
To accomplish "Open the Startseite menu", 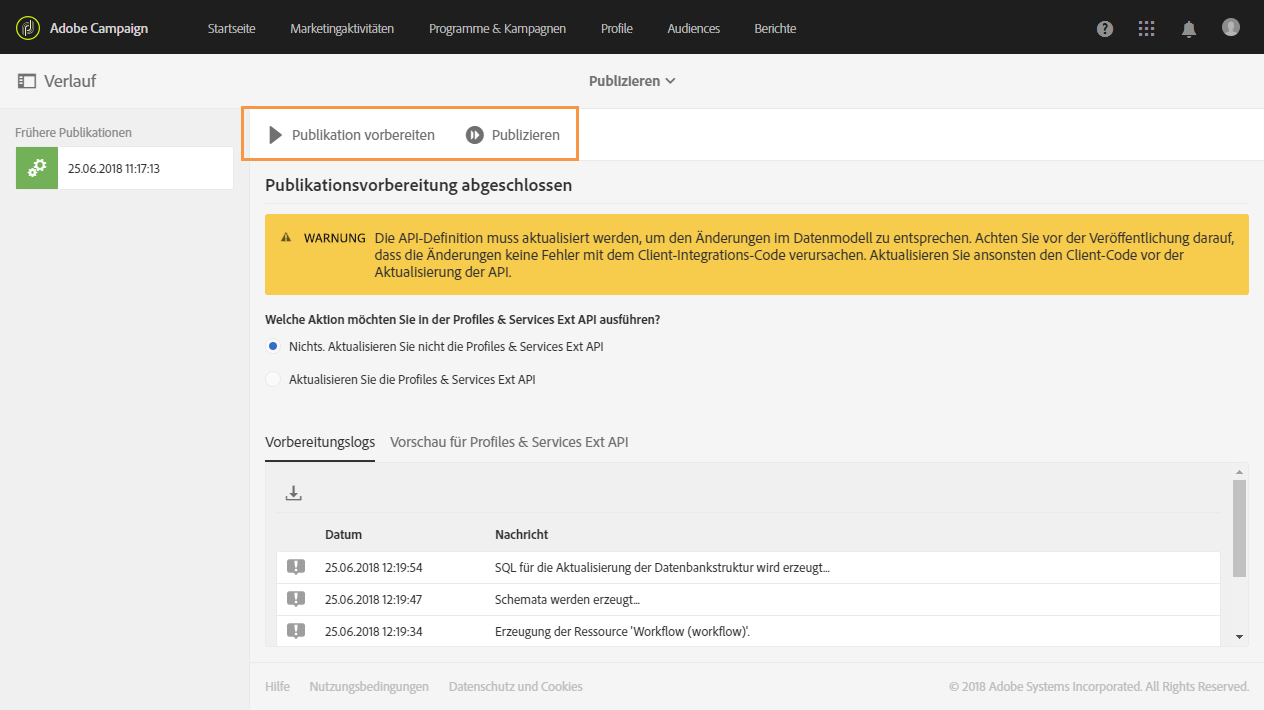I will (x=232, y=28).
